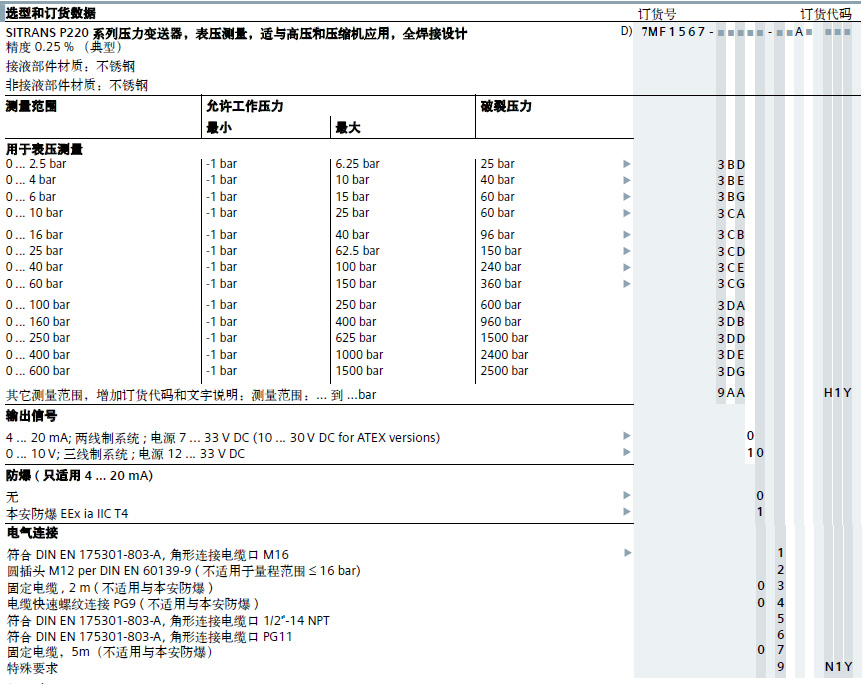Select the 0 ... 16 bar range cell
Image resolution: width=868 pixels, height=684 pixels.
point(34,235)
